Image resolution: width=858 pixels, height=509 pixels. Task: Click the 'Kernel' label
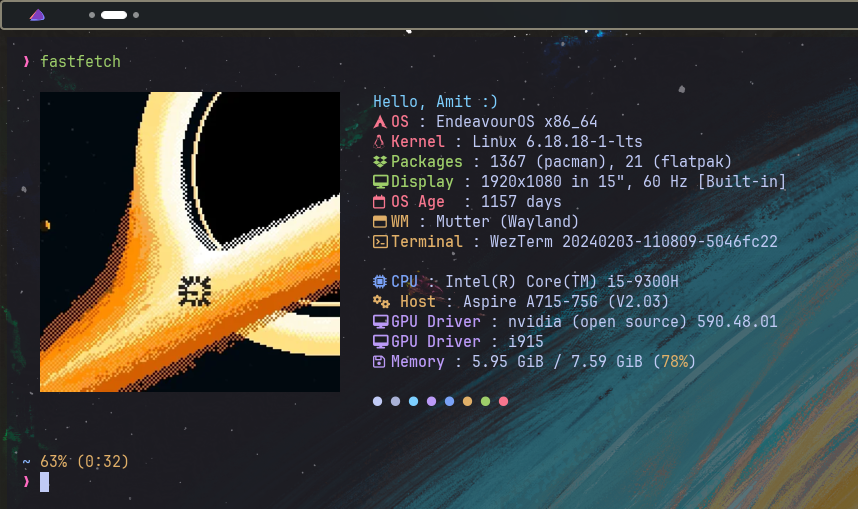point(418,142)
